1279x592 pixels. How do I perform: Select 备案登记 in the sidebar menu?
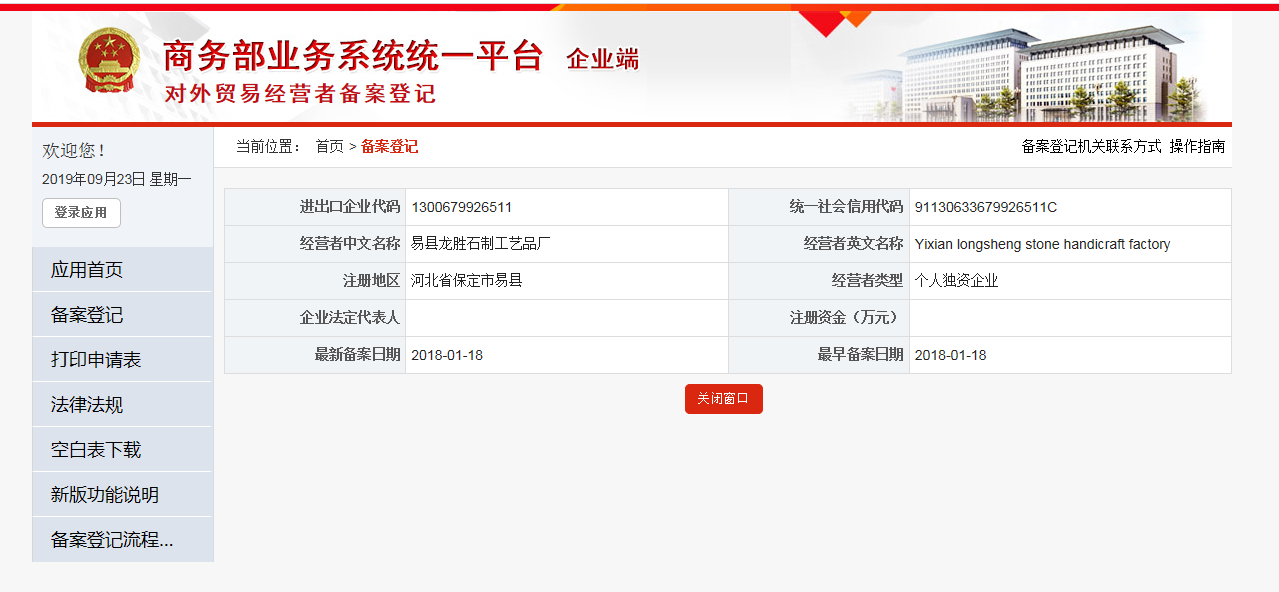[123, 315]
